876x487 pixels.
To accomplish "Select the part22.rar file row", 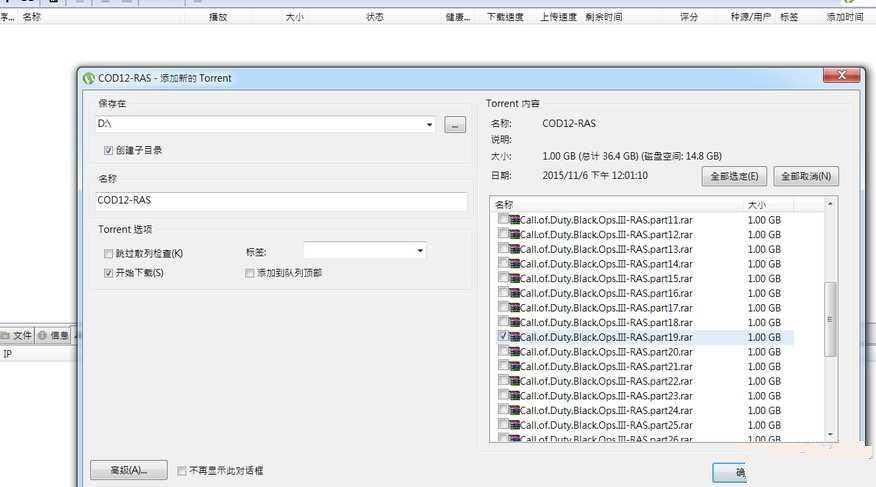I will (x=645, y=381).
